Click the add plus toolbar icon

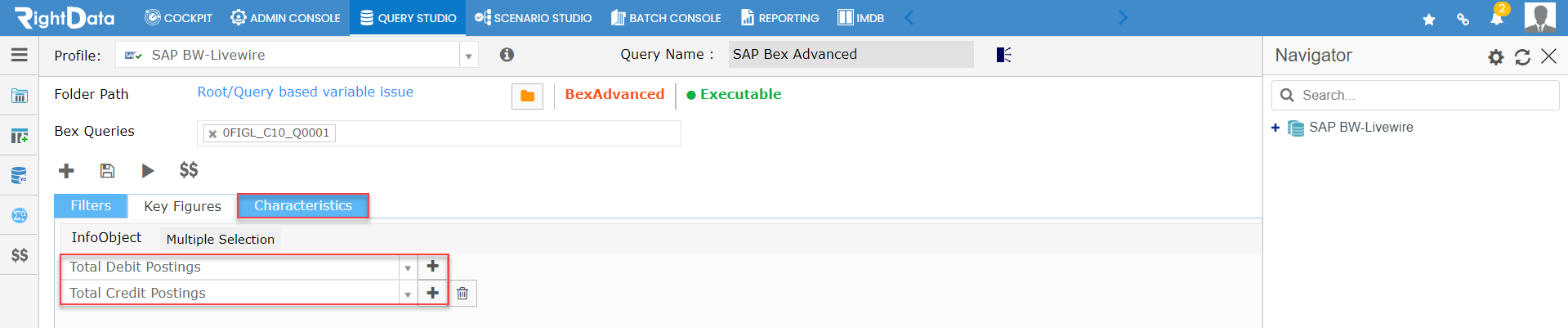tap(66, 170)
